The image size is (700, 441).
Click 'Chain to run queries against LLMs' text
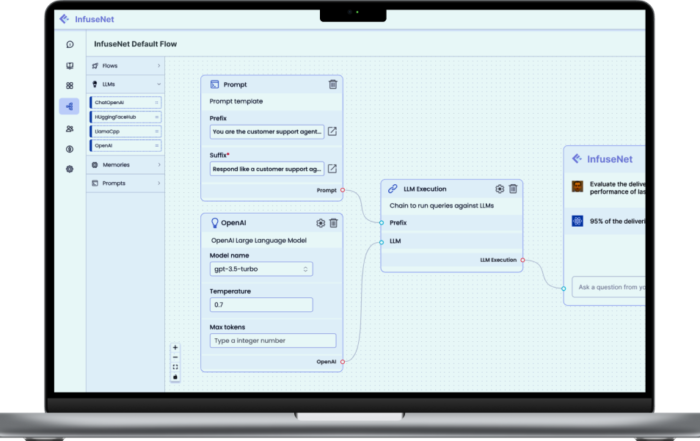pos(442,206)
